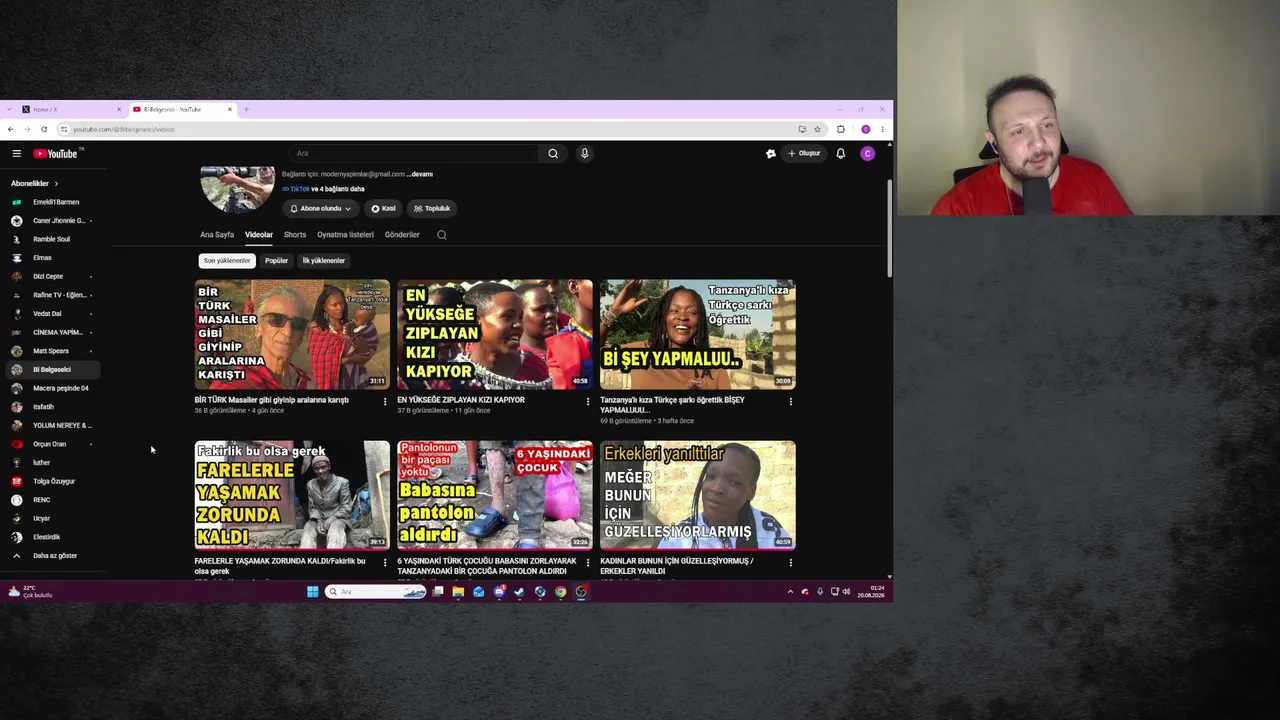Open the Windows Start button
Image resolution: width=1280 pixels, height=720 pixels.
click(x=313, y=592)
